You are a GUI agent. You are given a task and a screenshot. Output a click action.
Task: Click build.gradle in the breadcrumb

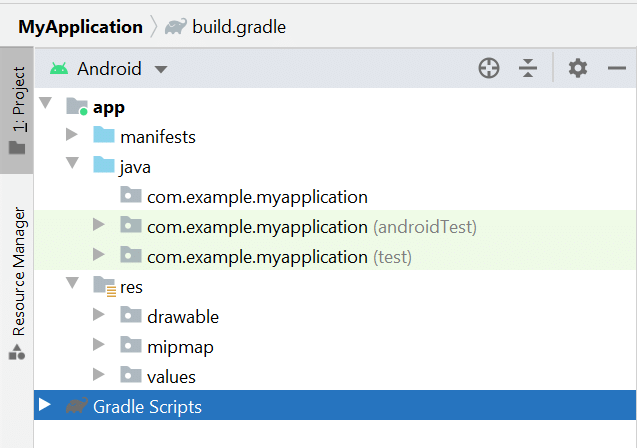click(239, 27)
